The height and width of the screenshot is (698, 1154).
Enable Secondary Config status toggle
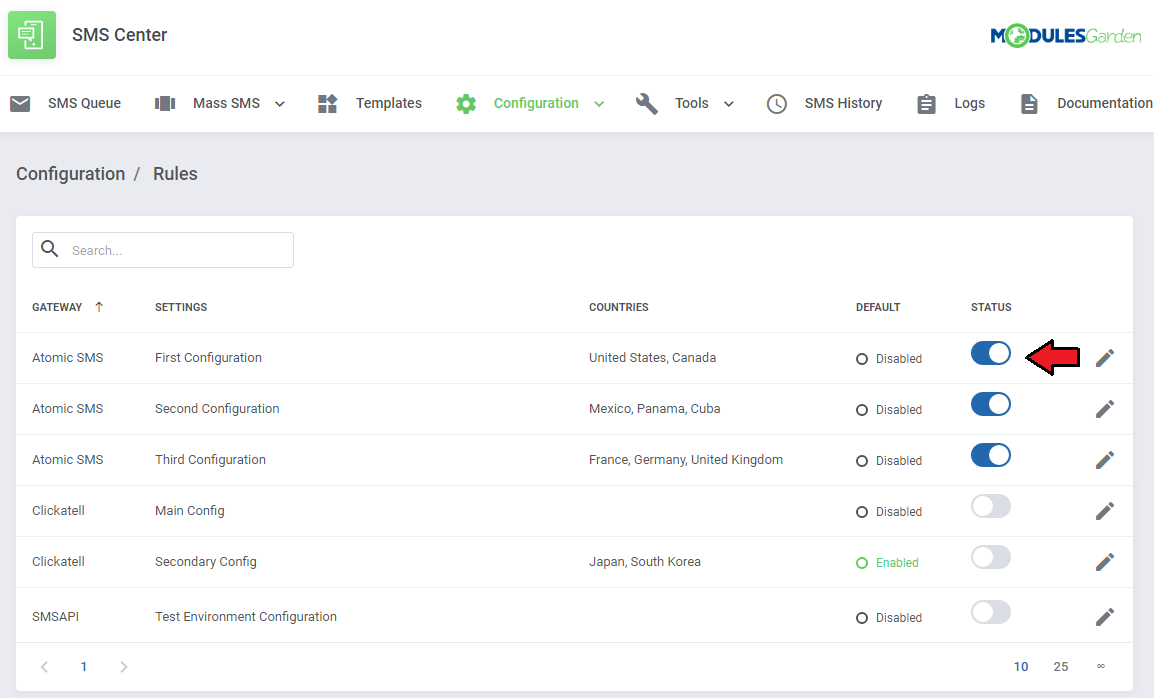tap(991, 557)
